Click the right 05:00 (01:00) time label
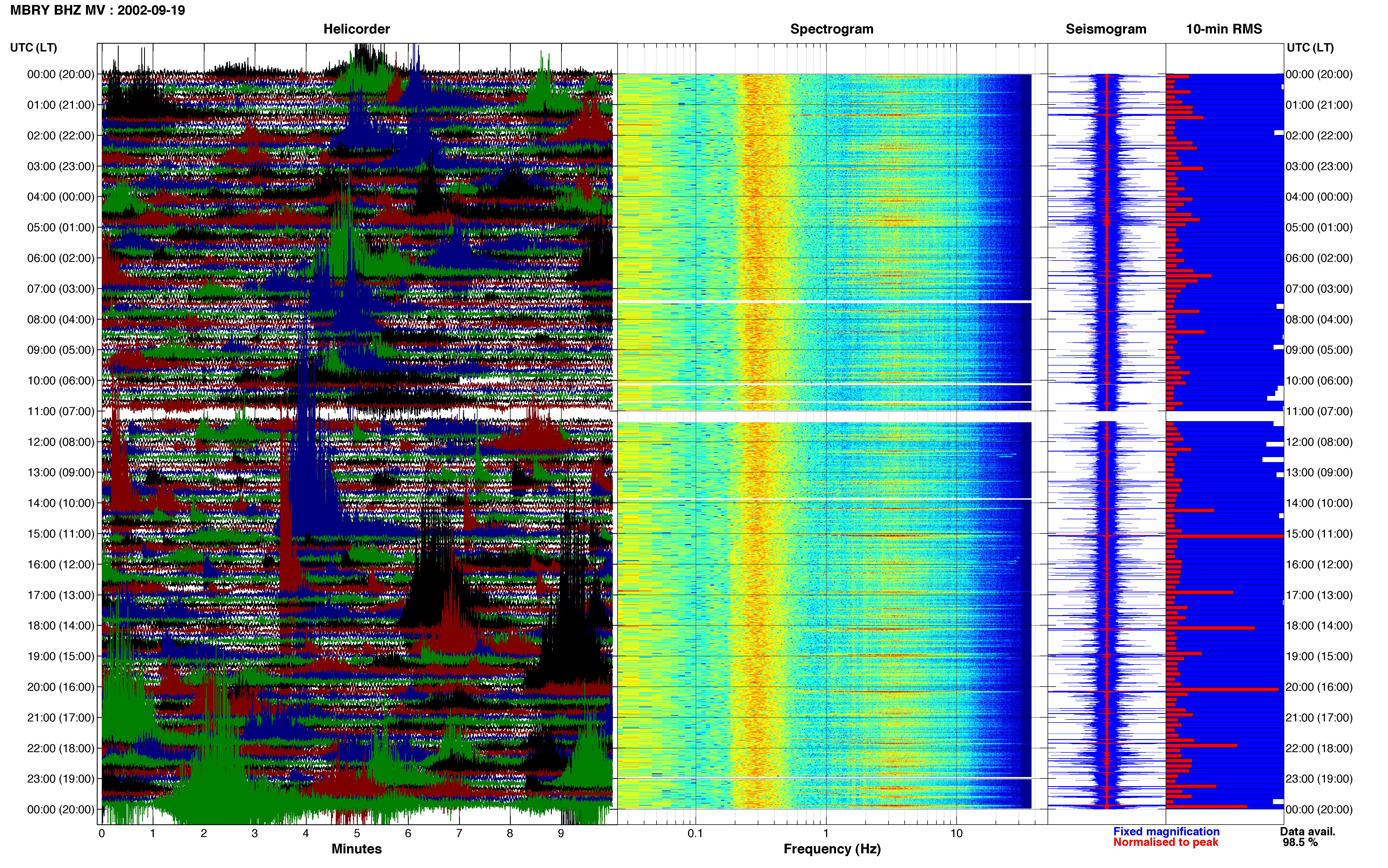The height and width of the screenshot is (868, 1388). (1319, 227)
